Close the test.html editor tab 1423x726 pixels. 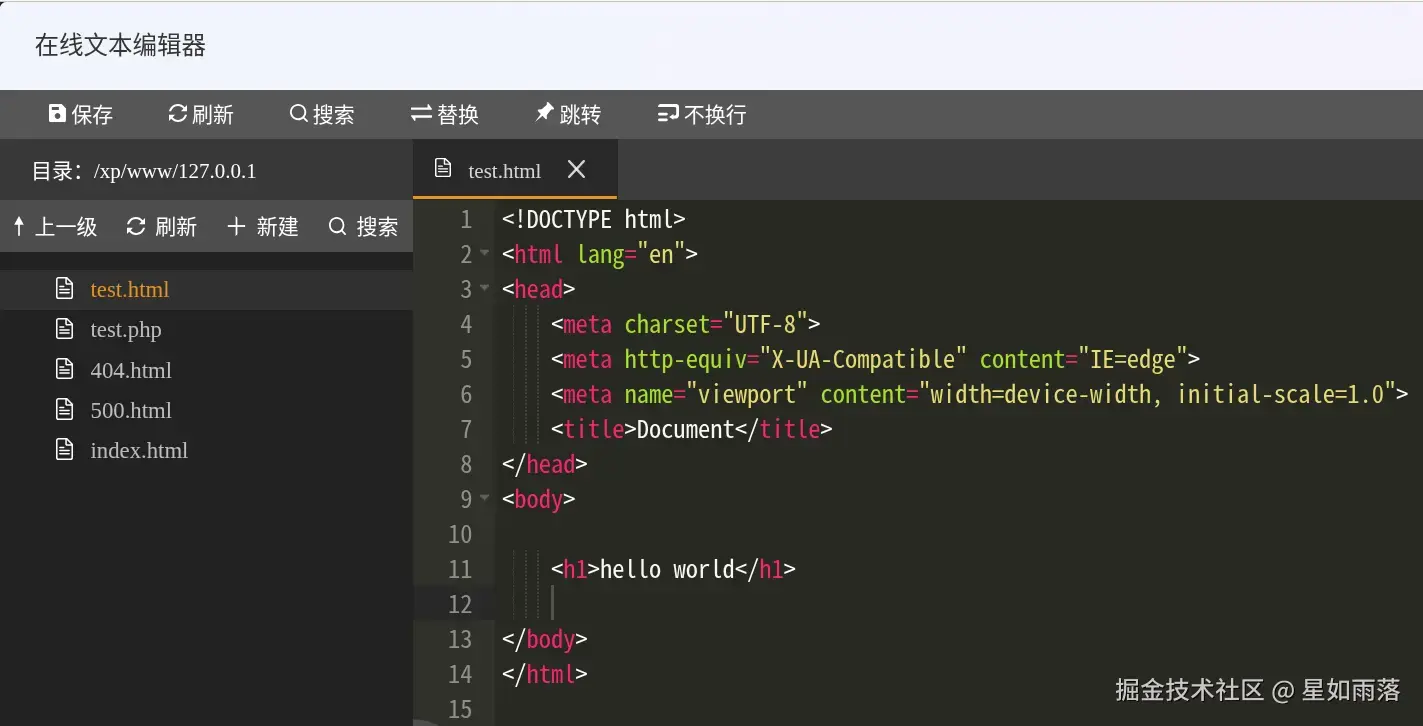click(x=576, y=169)
